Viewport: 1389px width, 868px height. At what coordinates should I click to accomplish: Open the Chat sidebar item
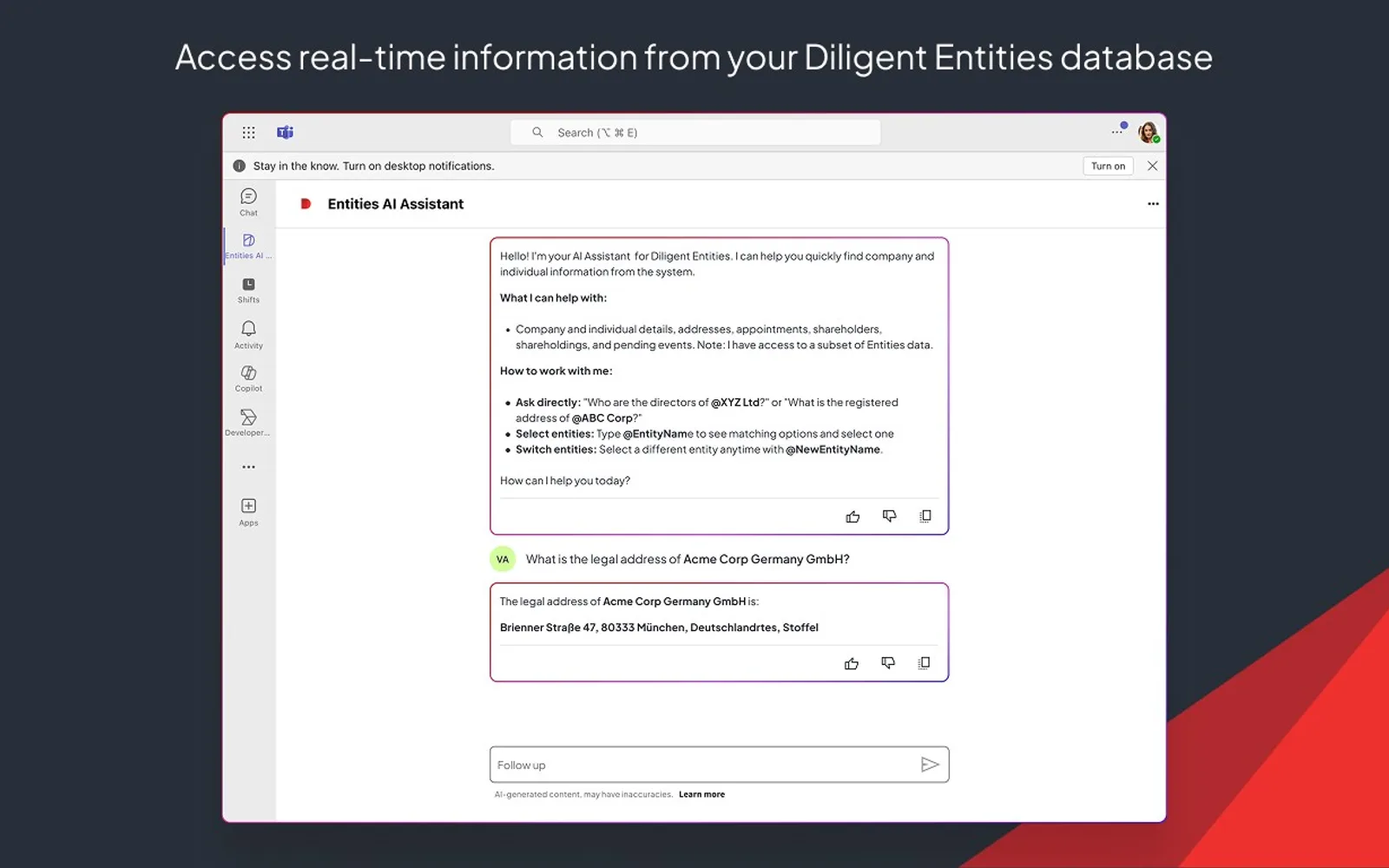click(248, 202)
